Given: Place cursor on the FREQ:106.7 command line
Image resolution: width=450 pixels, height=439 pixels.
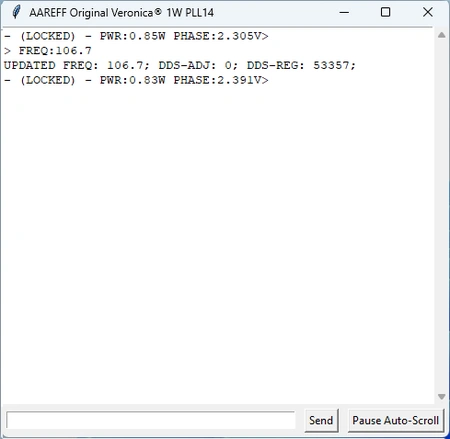Looking at the screenshot, I should click(48, 51).
